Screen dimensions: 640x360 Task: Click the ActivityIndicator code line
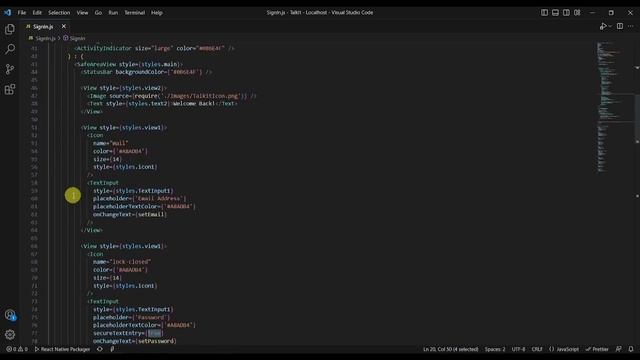point(155,48)
